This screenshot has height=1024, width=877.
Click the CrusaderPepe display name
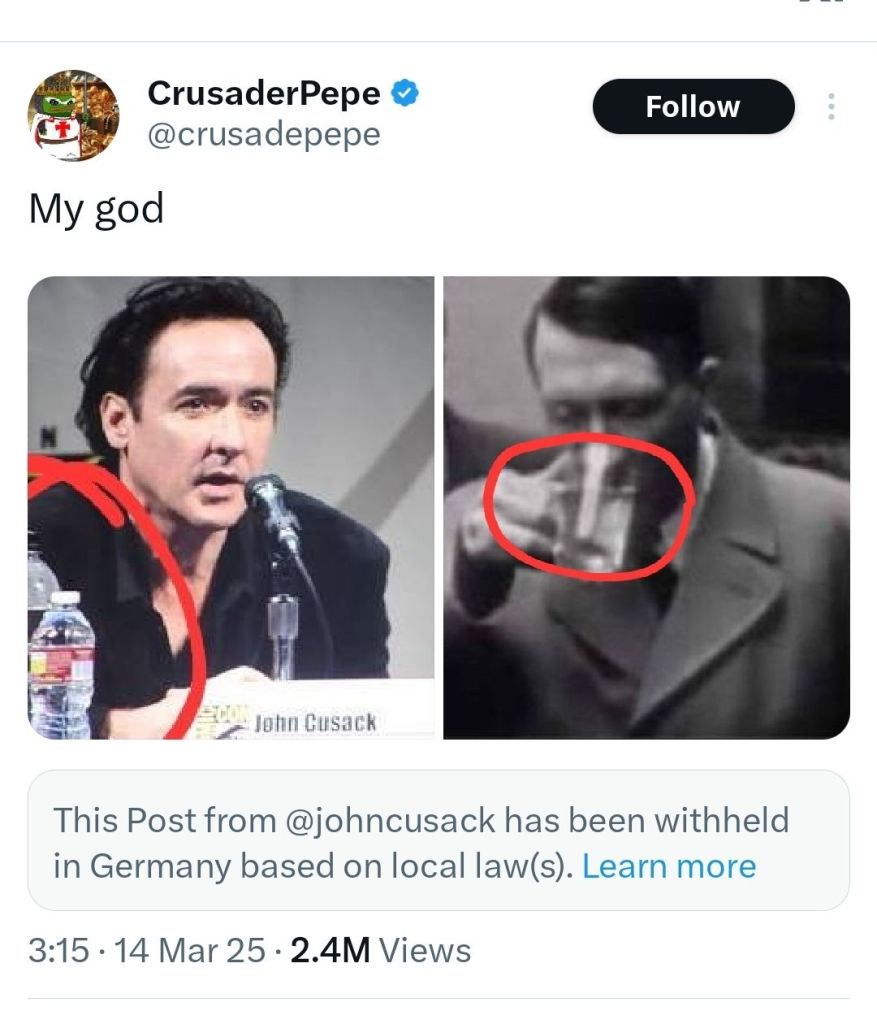pos(264,94)
